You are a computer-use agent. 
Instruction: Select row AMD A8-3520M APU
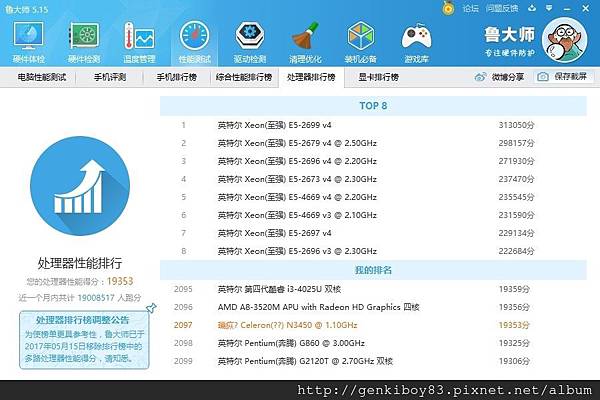373,307
